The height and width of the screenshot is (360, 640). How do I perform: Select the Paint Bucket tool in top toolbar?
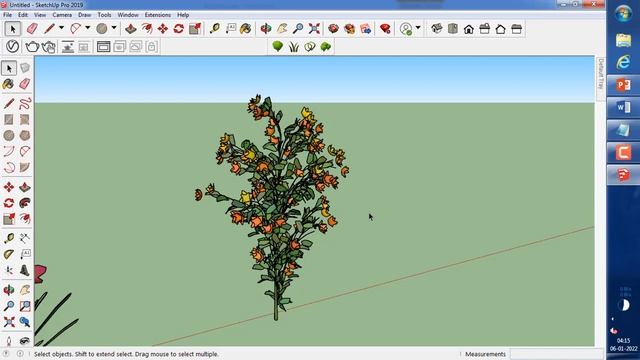246,29
